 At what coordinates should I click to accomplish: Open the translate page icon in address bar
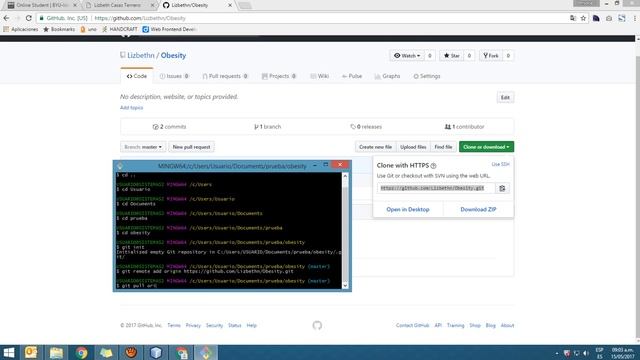573,18
